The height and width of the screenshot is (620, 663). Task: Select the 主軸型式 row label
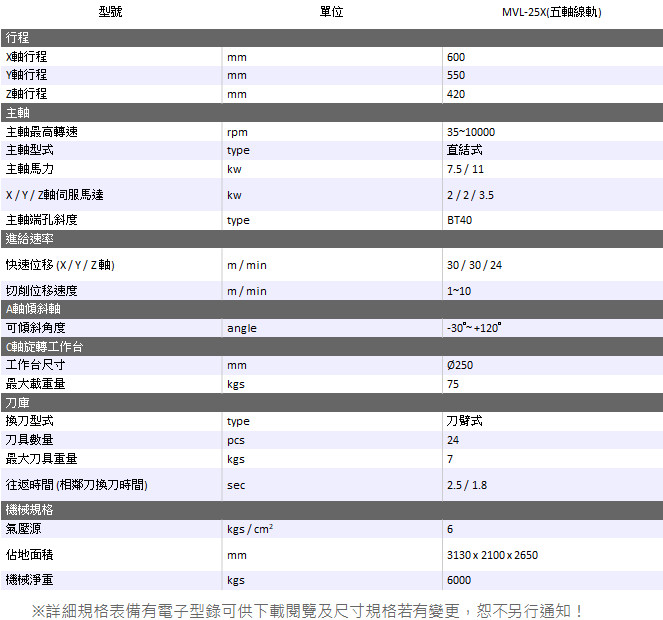pos(30,150)
